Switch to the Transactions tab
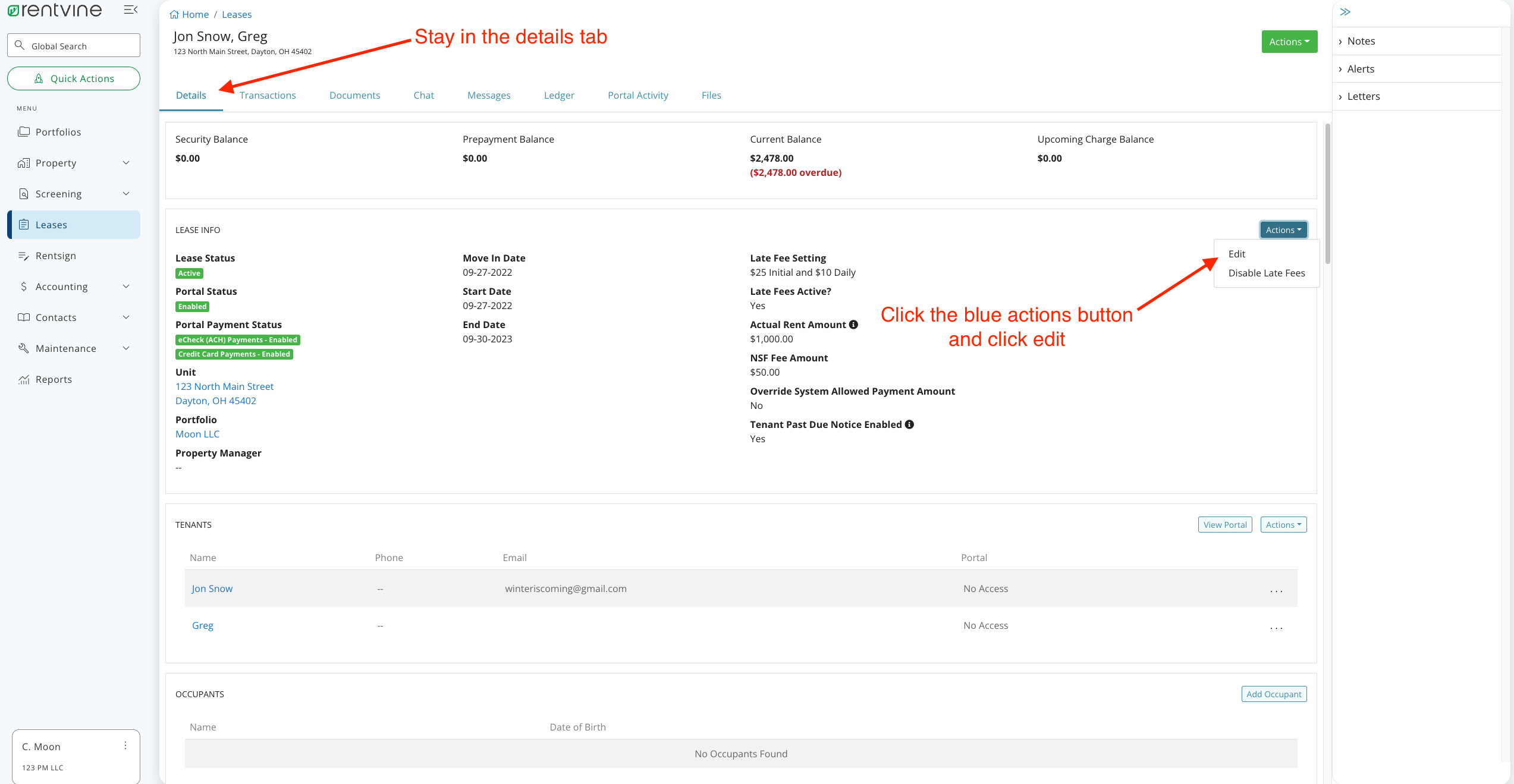The height and width of the screenshot is (784, 1514). click(268, 95)
